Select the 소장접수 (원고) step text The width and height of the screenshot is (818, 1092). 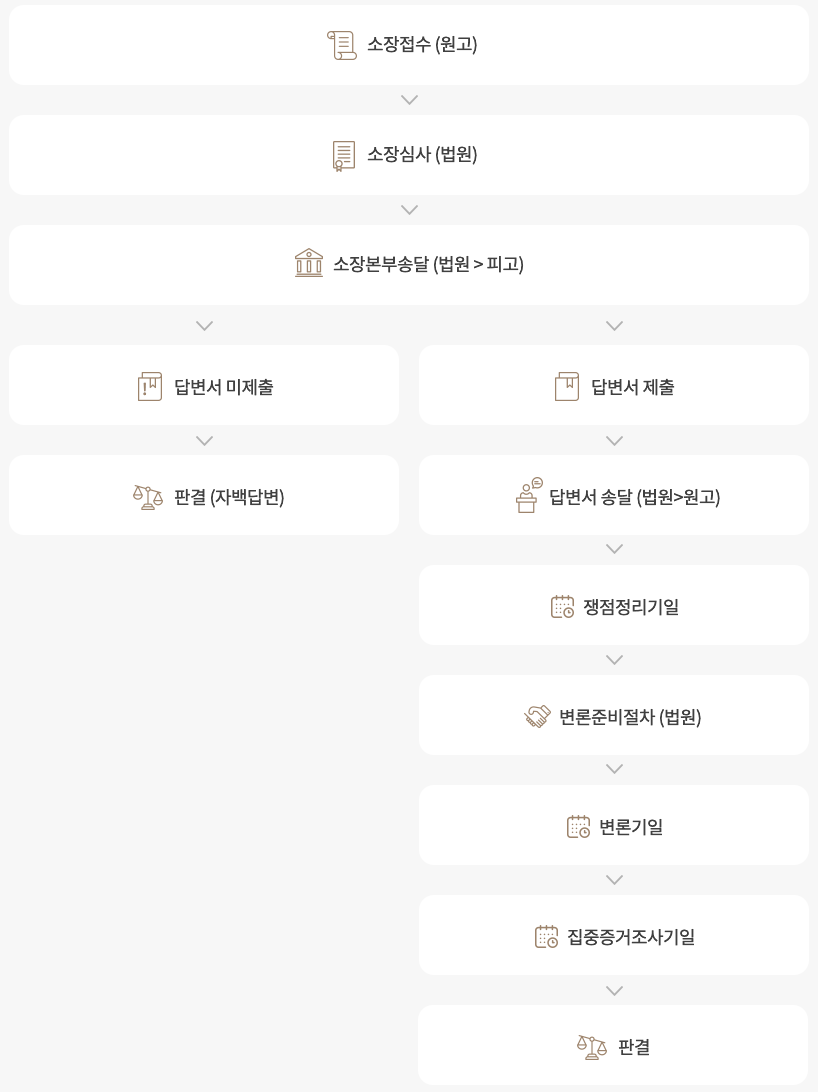[422, 45]
